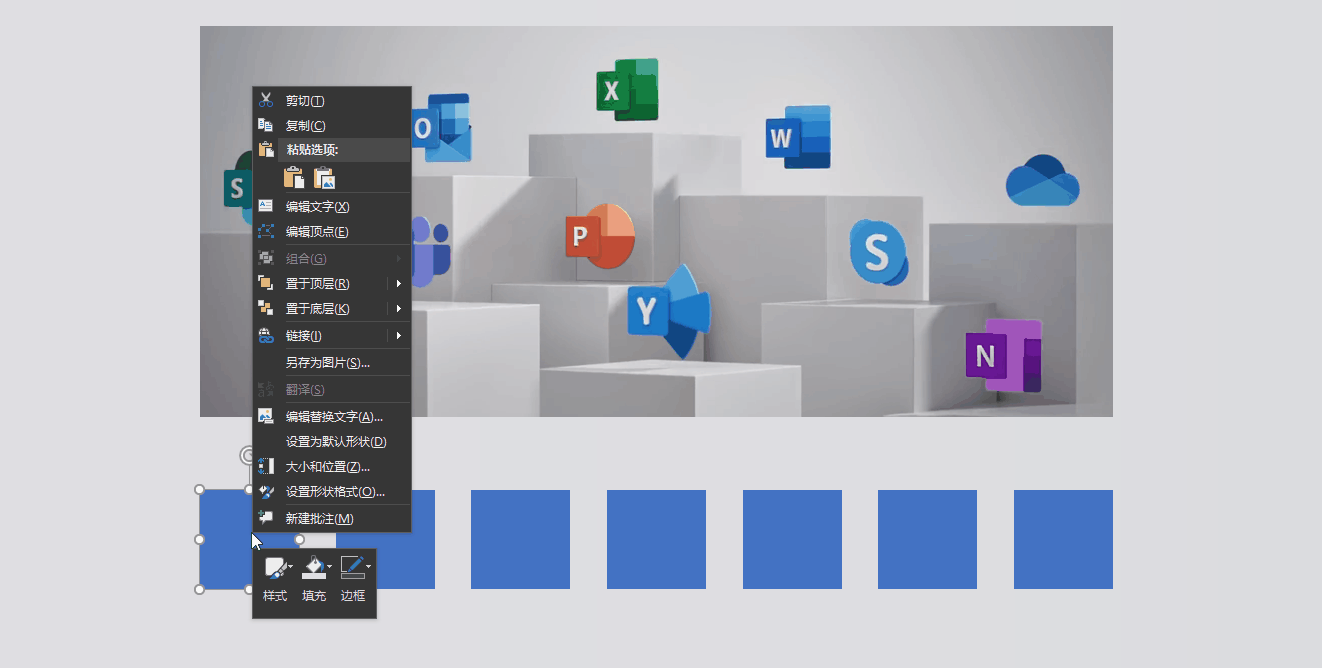1322x668 pixels.
Task: Click the PowerPoint icon in the picture
Action: point(600,236)
